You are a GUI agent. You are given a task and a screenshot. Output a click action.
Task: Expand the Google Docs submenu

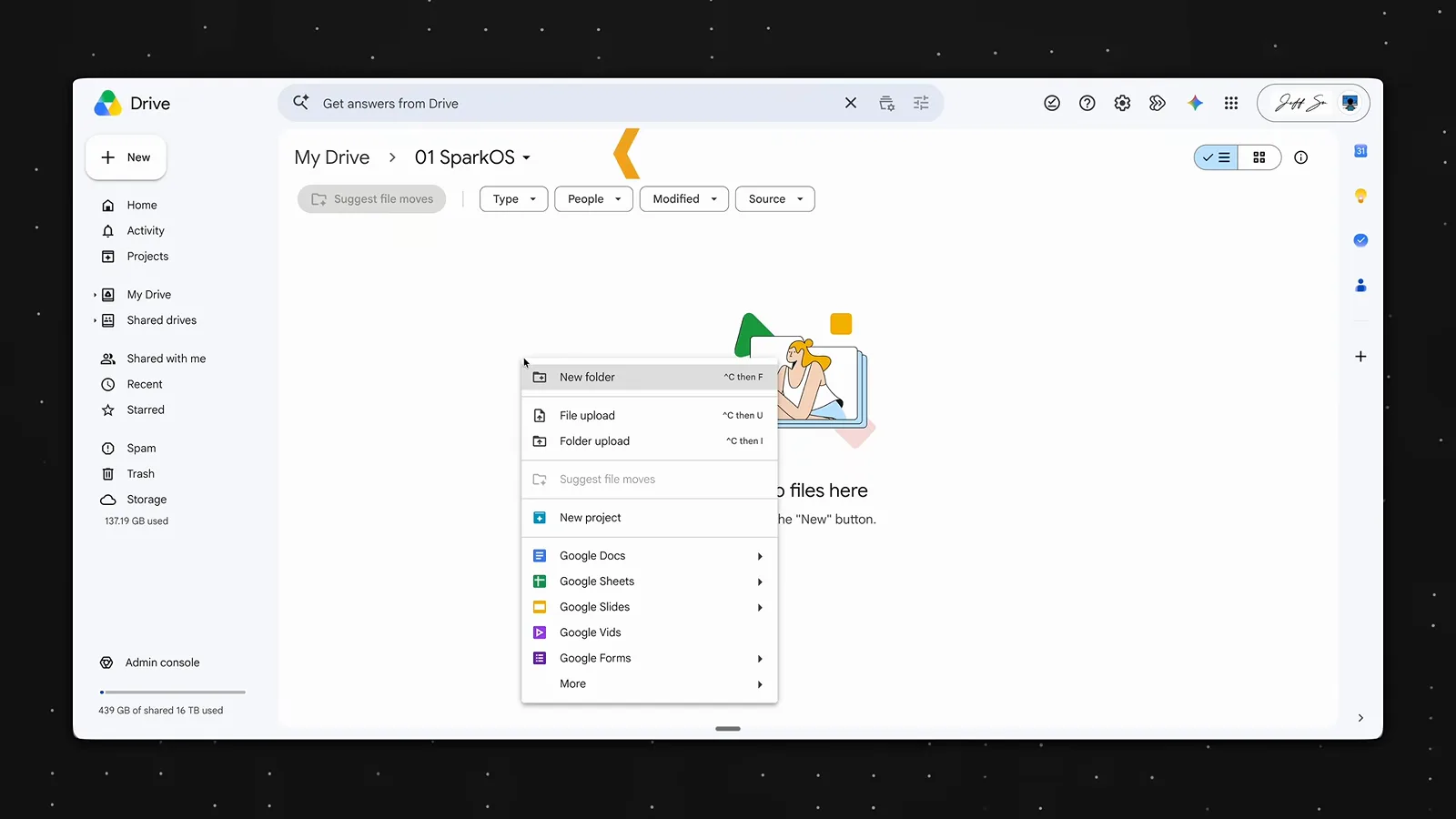pyautogui.click(x=650, y=556)
